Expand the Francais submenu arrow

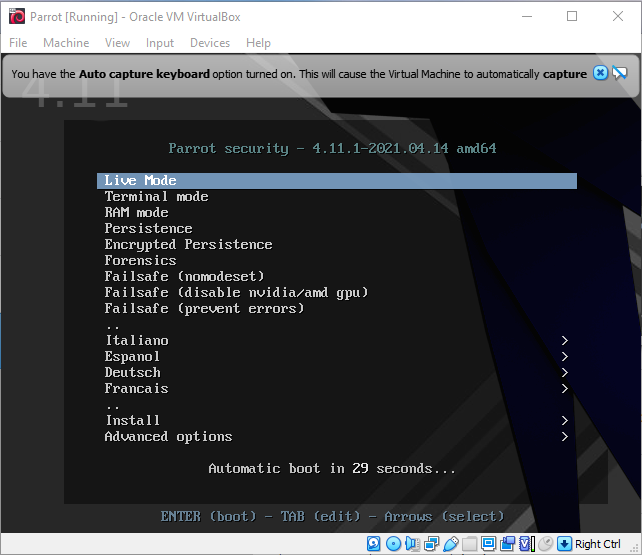565,388
